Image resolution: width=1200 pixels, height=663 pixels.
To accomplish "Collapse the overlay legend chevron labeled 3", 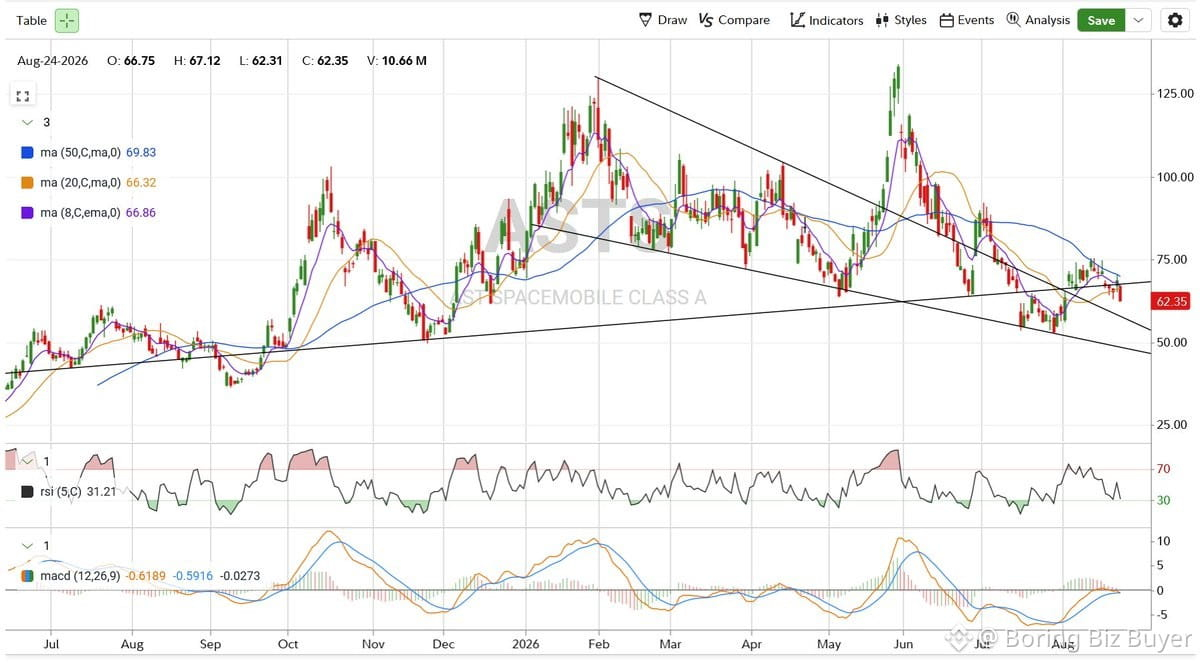I will pos(27,122).
